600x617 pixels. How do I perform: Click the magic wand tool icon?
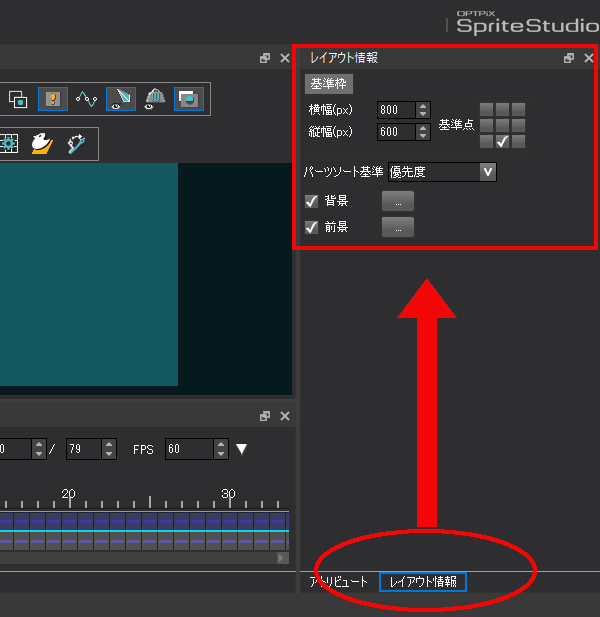click(x=76, y=144)
